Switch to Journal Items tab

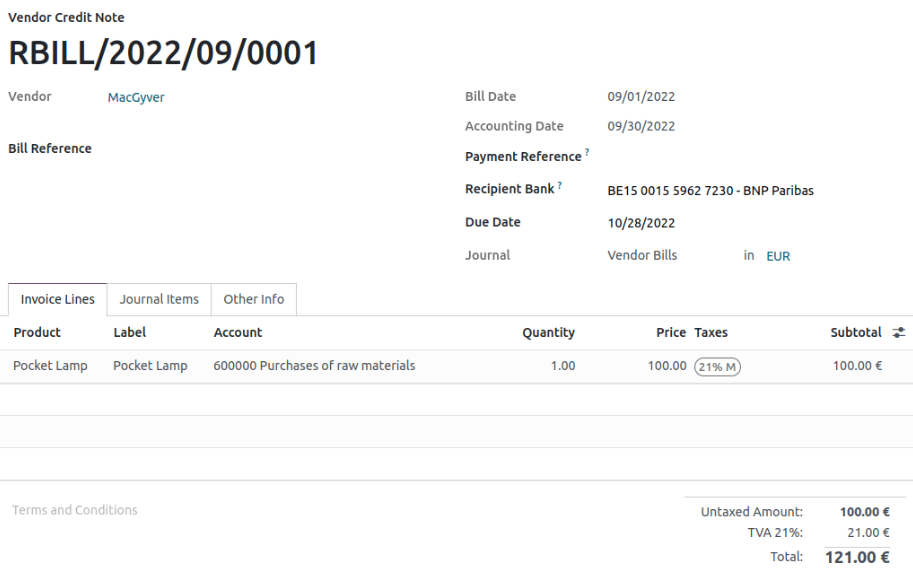pyautogui.click(x=159, y=299)
